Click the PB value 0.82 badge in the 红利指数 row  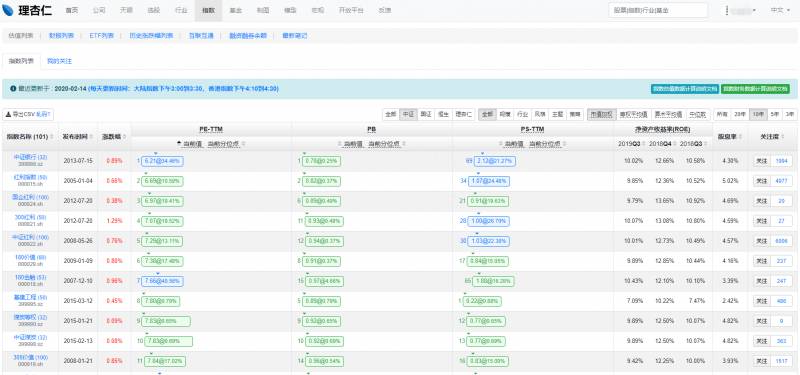tap(322, 181)
